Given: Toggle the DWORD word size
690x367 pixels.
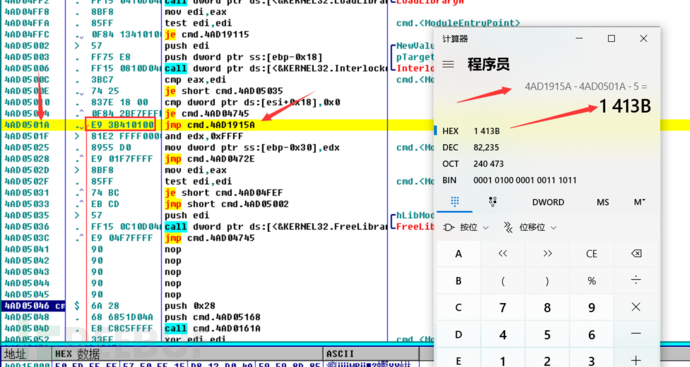Looking at the screenshot, I should coord(548,202).
